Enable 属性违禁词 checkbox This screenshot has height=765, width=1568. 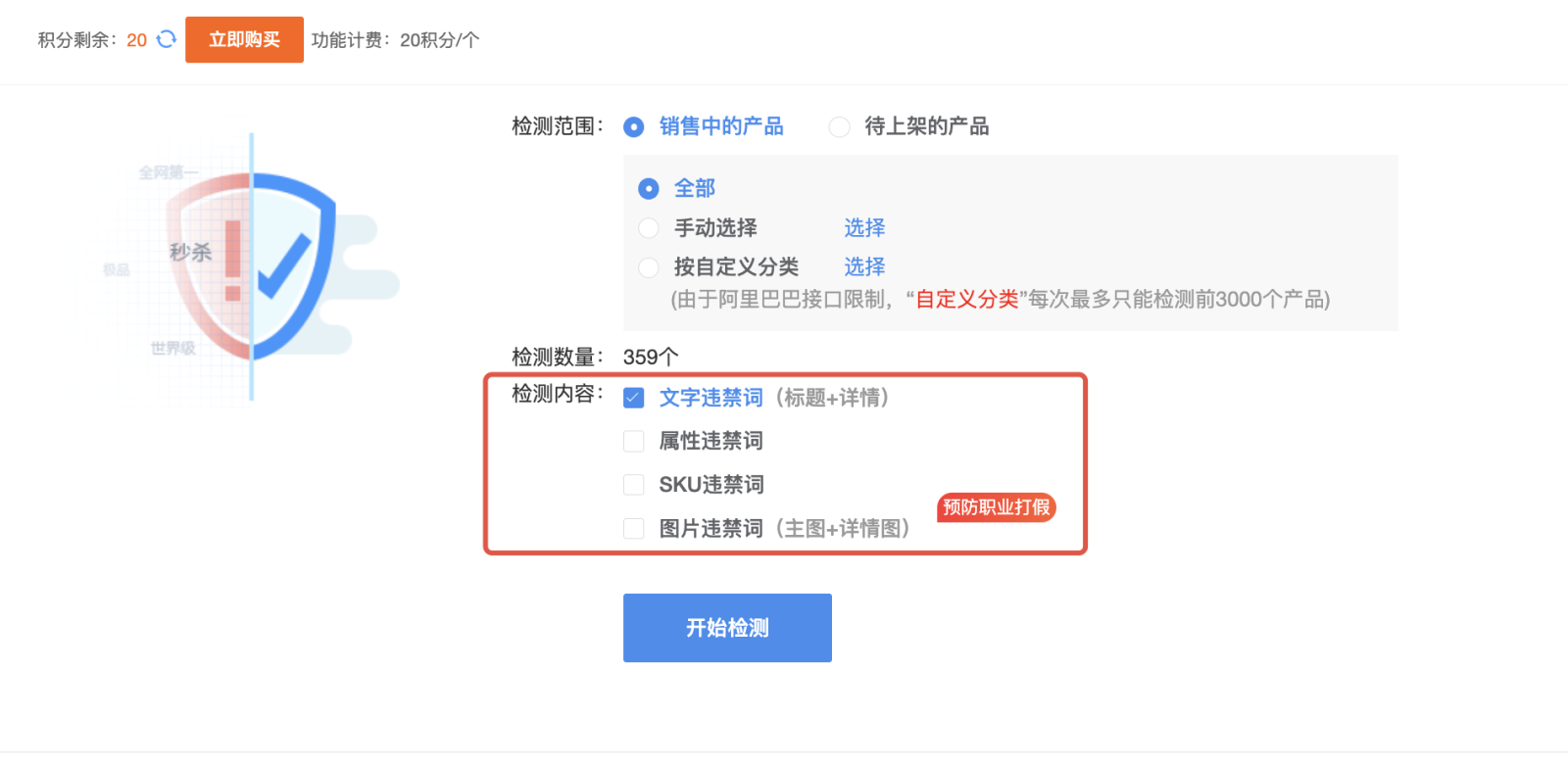coord(634,442)
